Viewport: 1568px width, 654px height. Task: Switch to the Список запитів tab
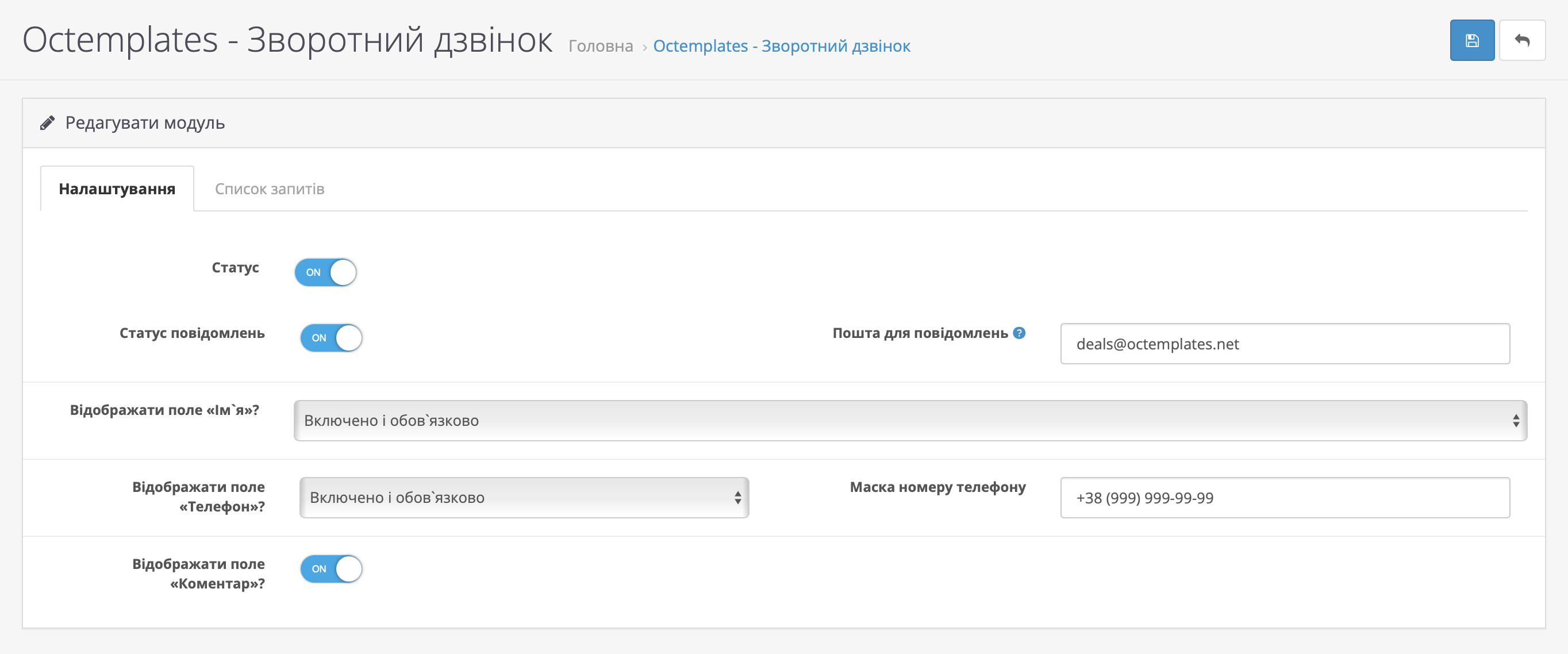pyautogui.click(x=270, y=189)
